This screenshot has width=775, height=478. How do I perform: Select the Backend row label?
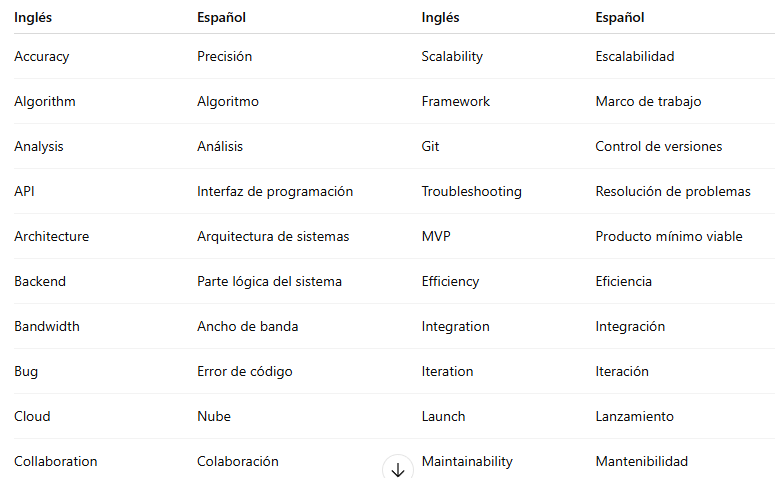click(40, 281)
